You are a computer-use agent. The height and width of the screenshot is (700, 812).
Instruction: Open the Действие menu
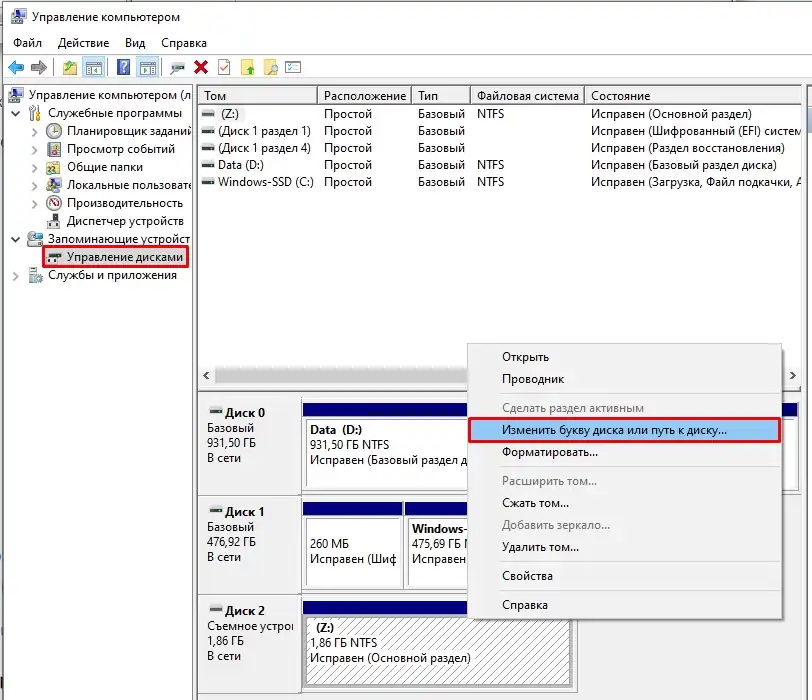84,43
